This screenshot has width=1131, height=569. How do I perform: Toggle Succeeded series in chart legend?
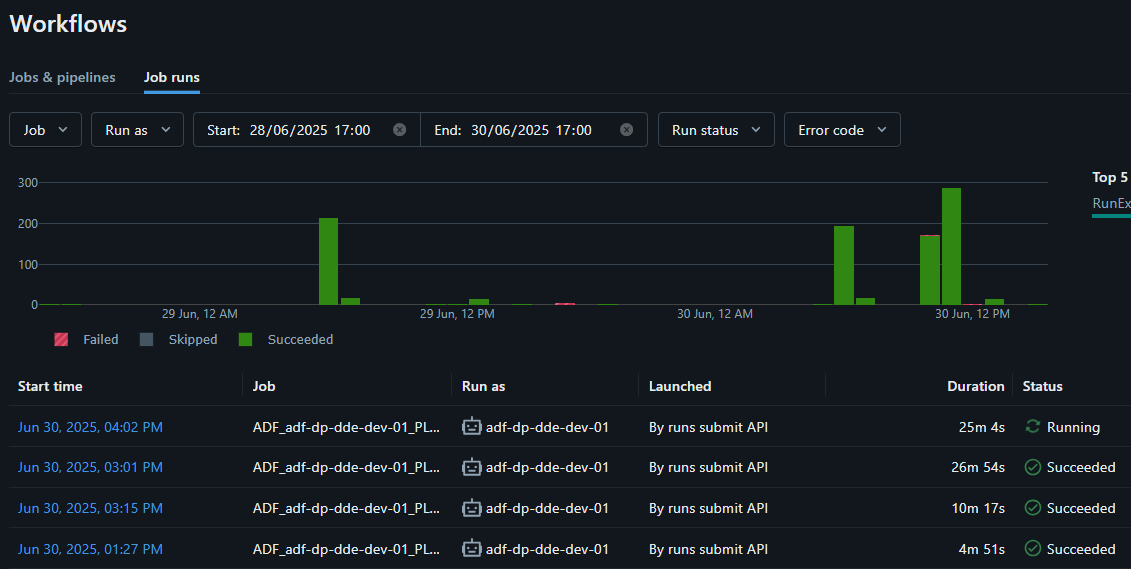[x=286, y=340]
